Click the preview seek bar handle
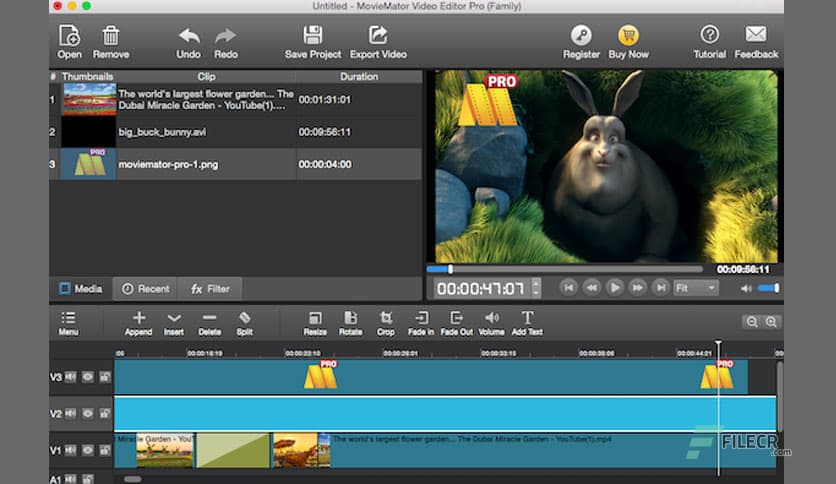Screen dimensions: 836x484 click(451, 269)
